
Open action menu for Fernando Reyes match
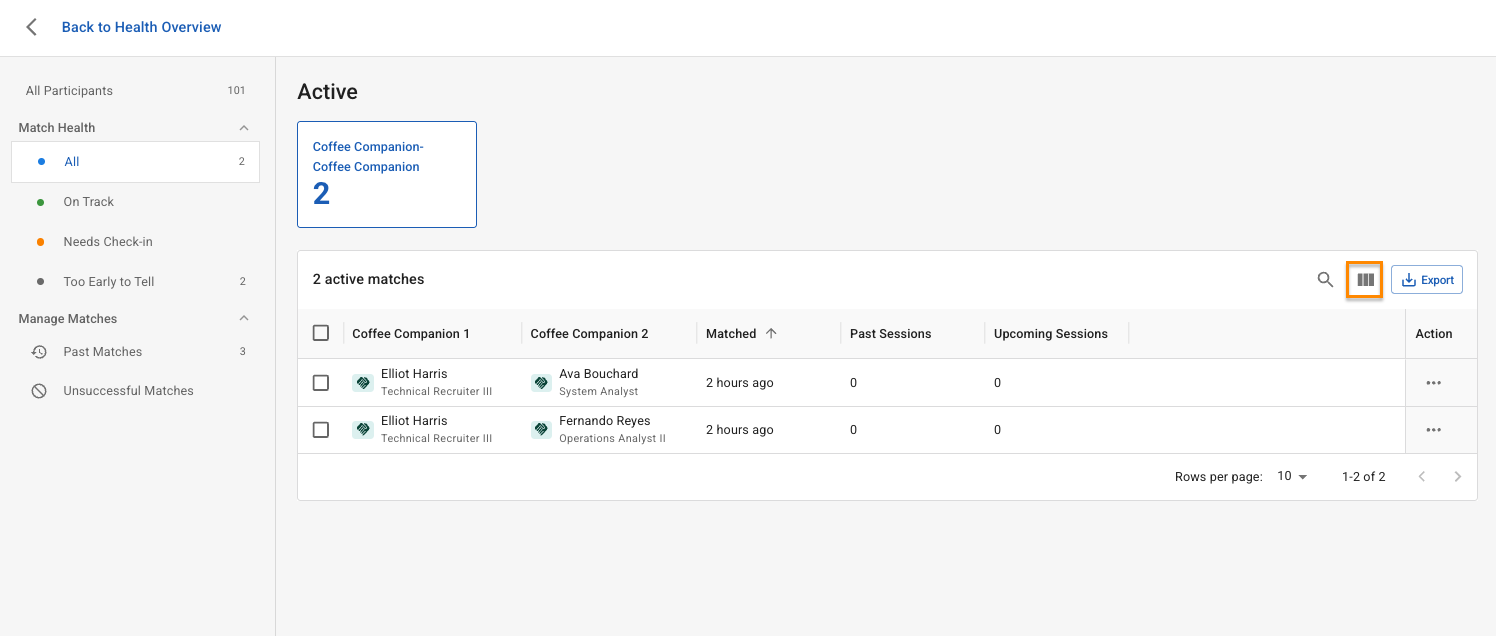click(x=1433, y=430)
